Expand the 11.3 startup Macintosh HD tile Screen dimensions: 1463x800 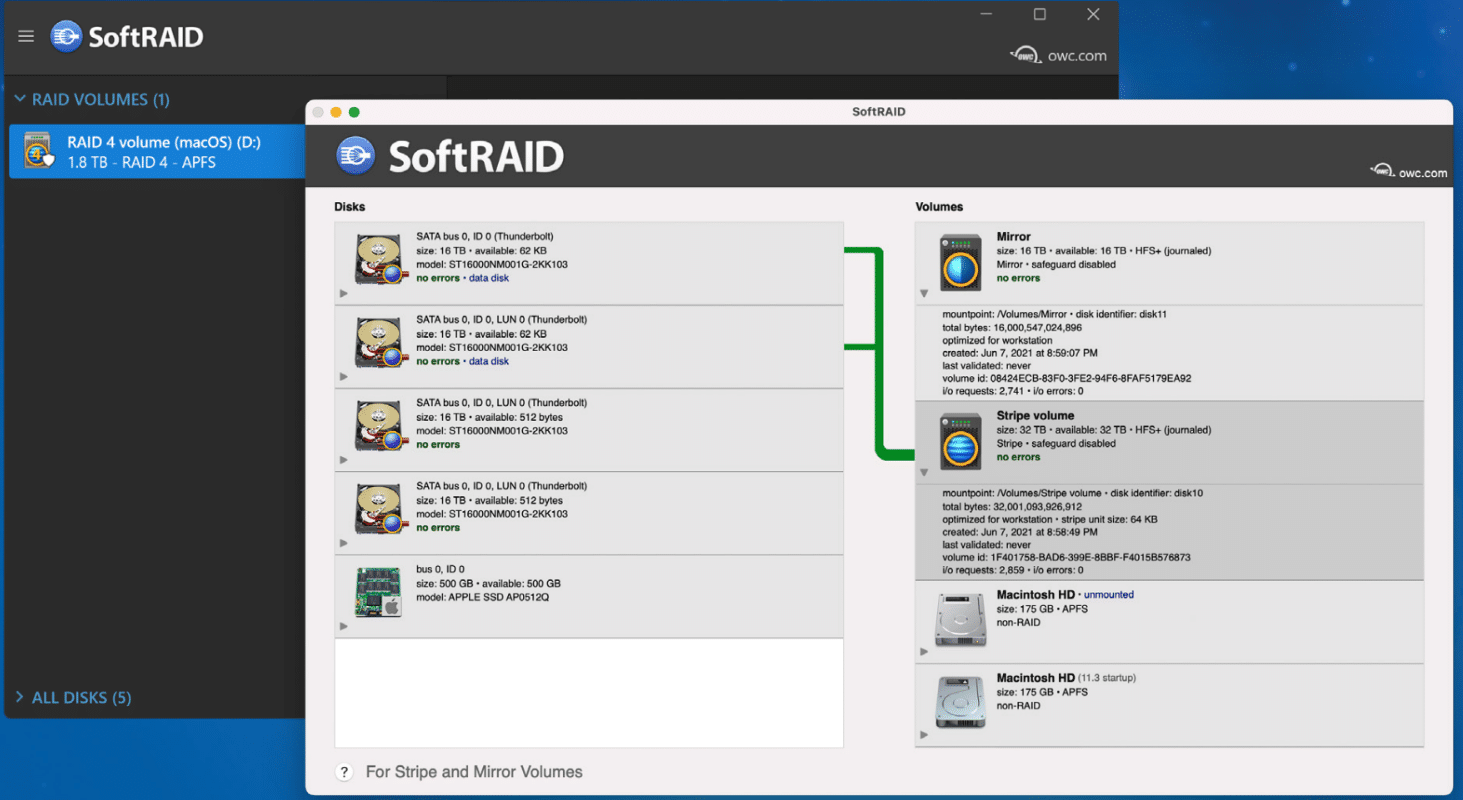tap(924, 735)
